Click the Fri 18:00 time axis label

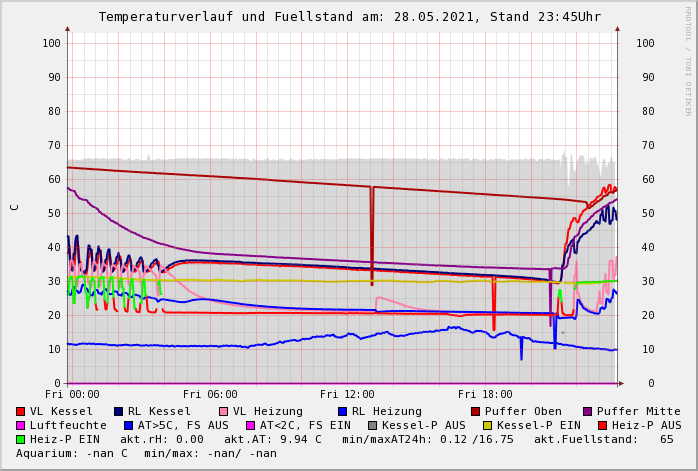(485, 394)
